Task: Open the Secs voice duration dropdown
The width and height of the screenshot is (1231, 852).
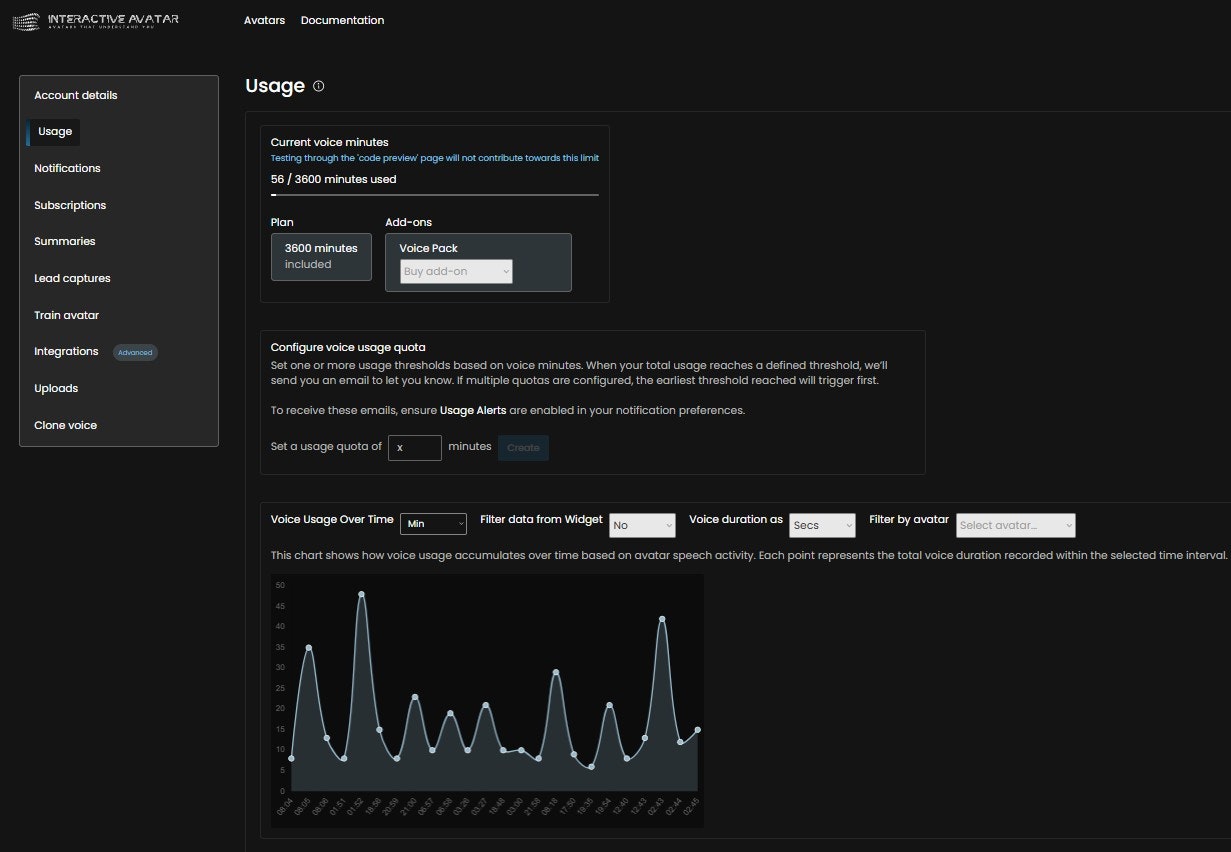Action: pyautogui.click(x=822, y=525)
